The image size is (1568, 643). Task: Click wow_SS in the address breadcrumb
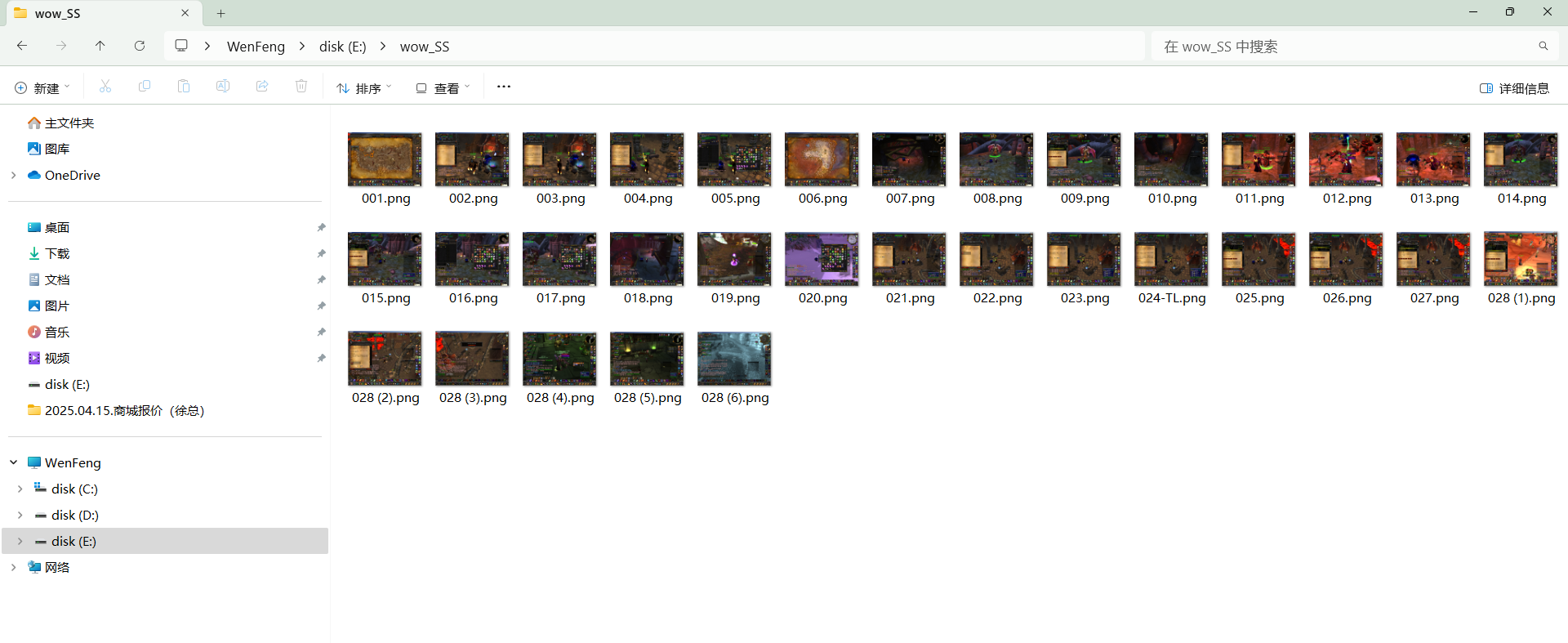(x=425, y=47)
